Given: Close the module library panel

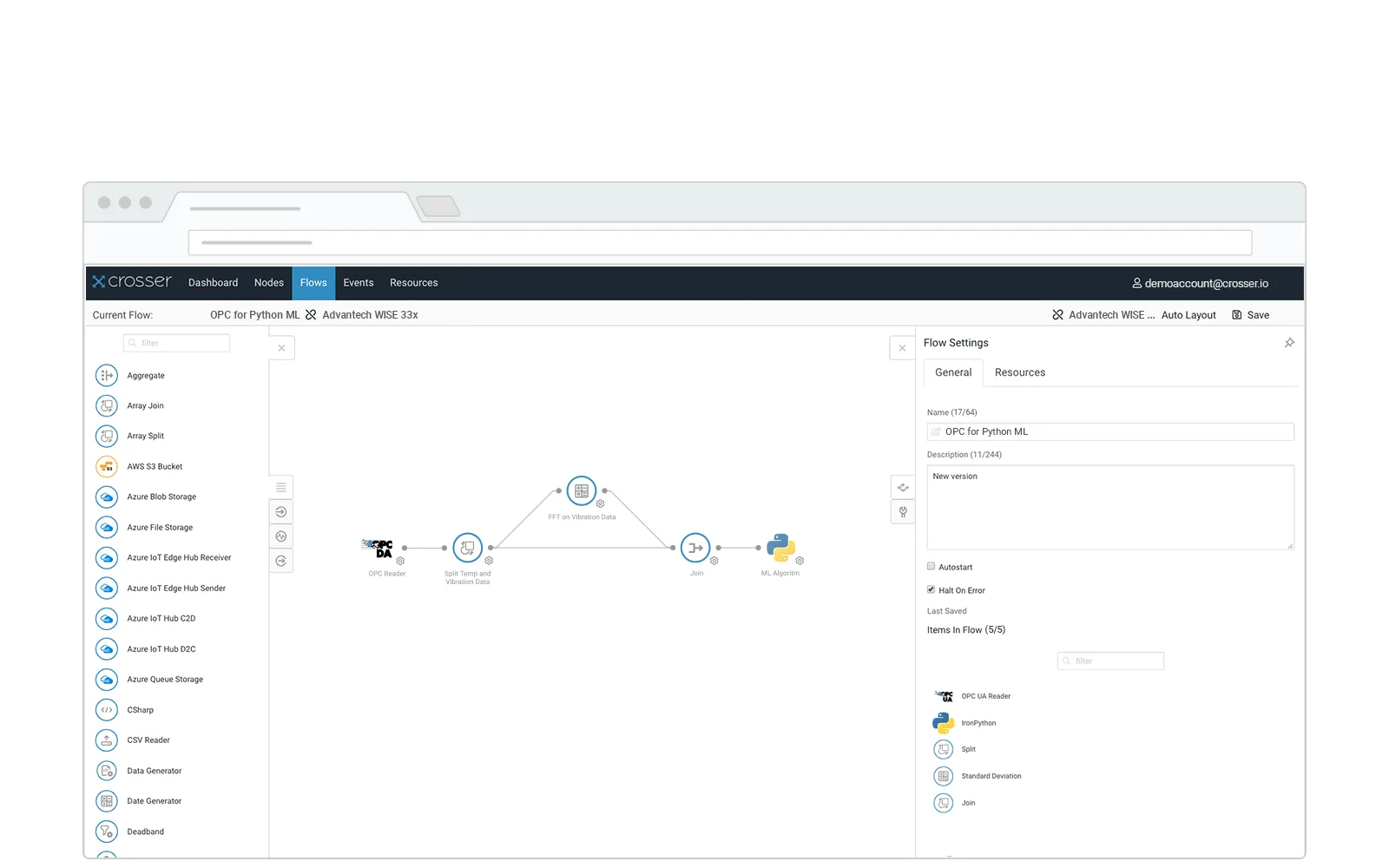Looking at the screenshot, I should (x=281, y=348).
